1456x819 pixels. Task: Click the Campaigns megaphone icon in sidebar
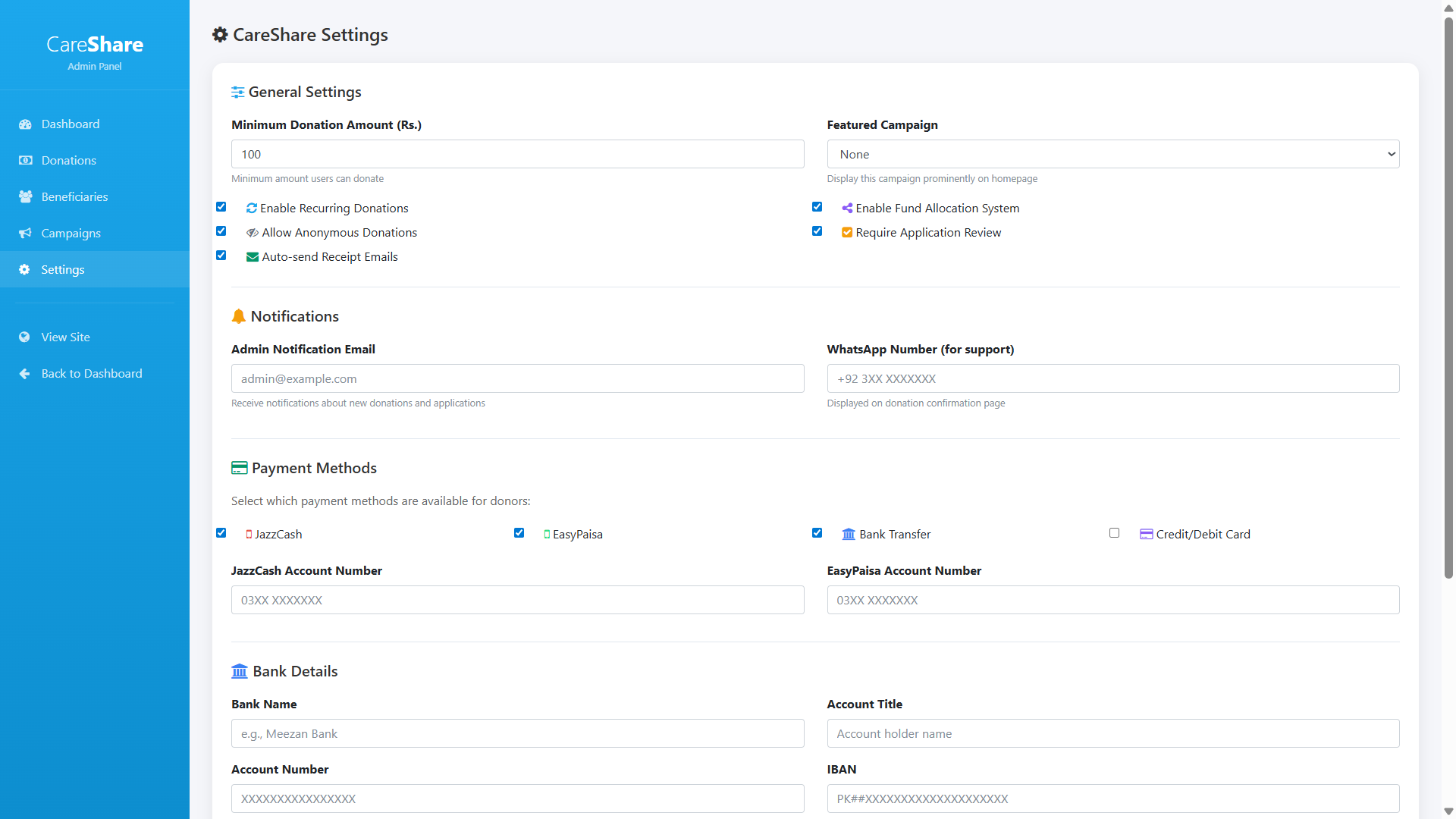(25, 234)
